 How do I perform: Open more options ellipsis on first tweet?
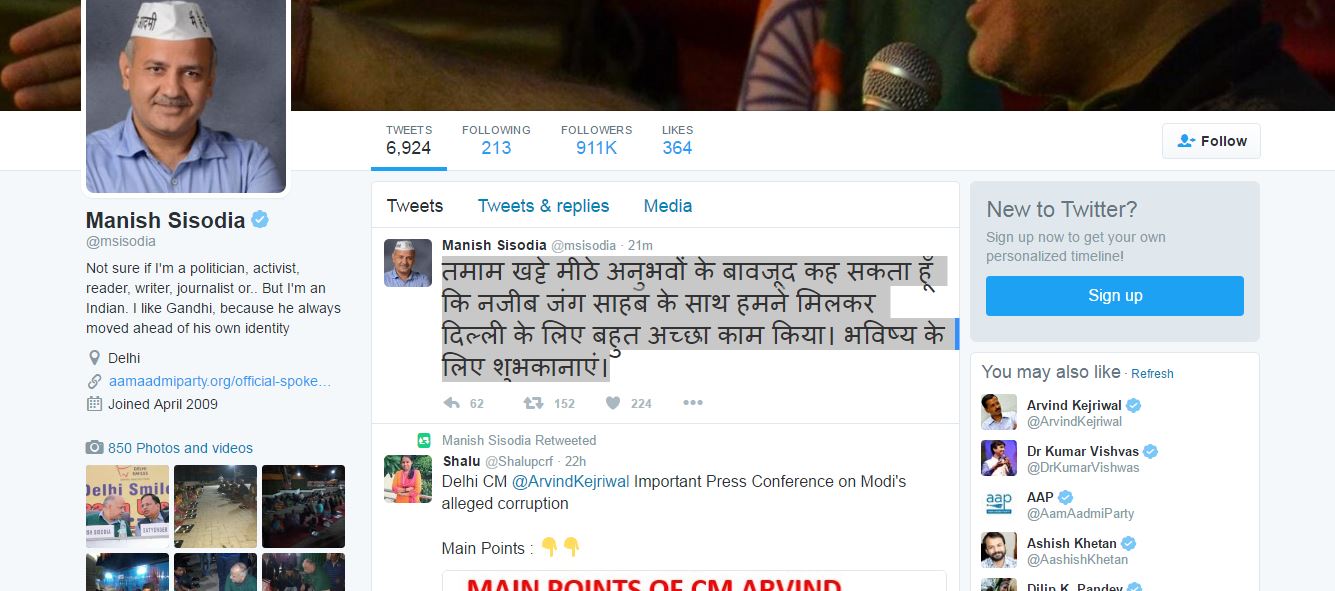[693, 403]
